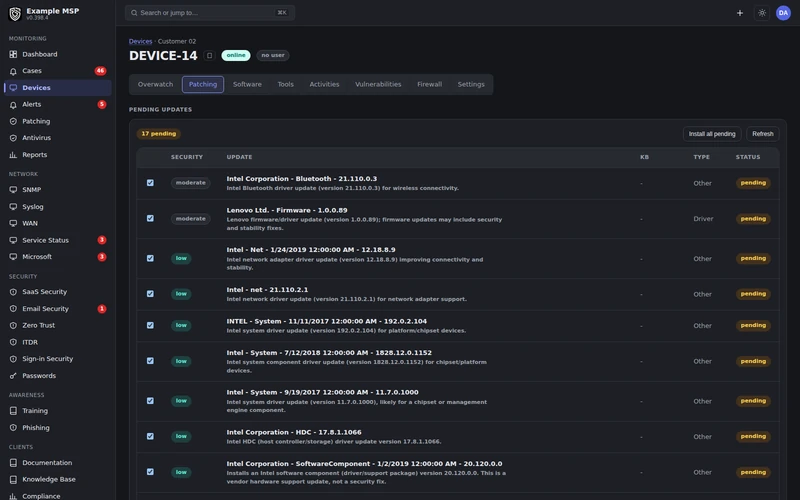Open the DA user avatar menu
800x500 pixels.
tap(783, 13)
